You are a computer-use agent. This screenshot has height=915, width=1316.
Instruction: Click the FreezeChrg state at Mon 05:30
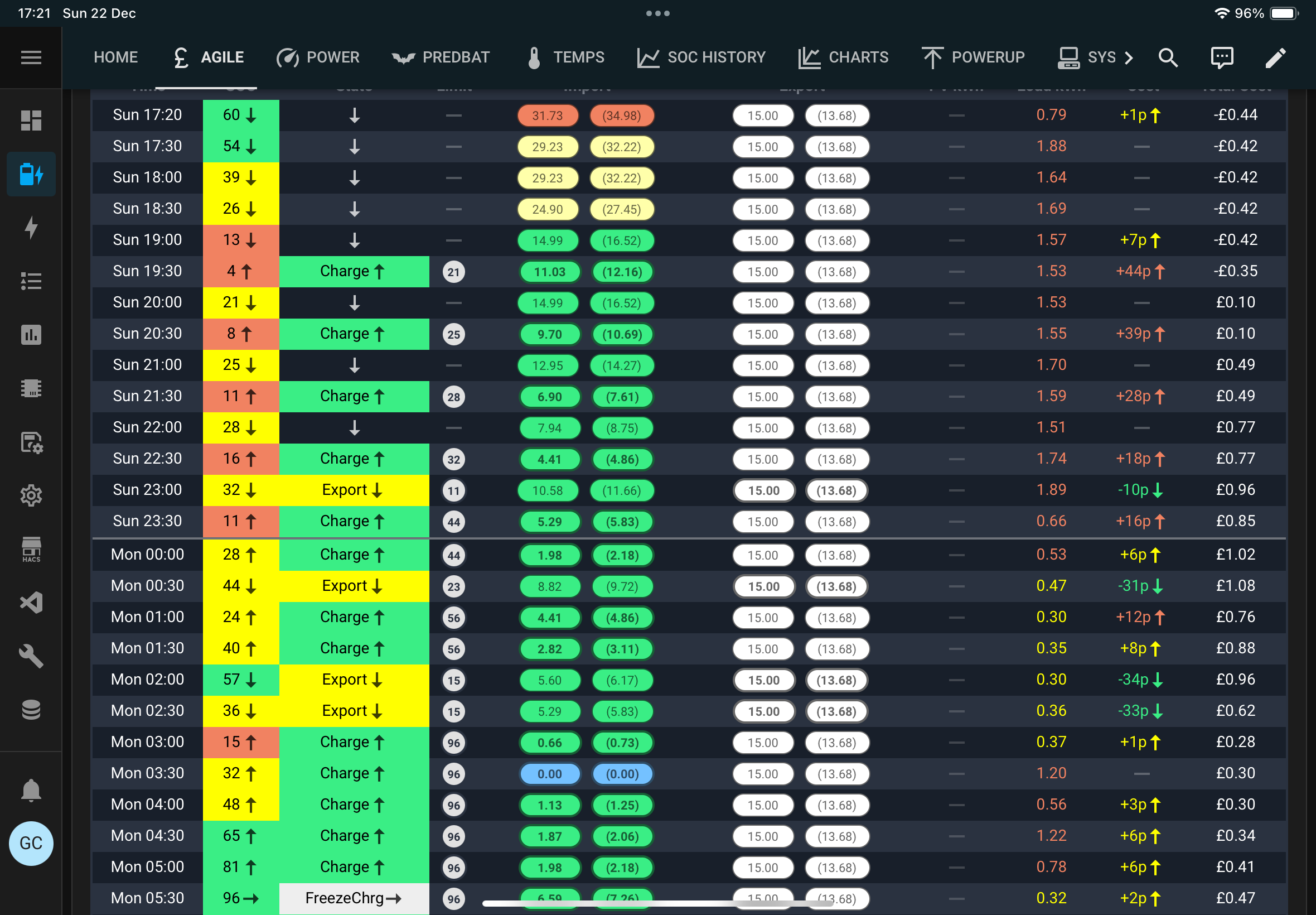pyautogui.click(x=354, y=898)
